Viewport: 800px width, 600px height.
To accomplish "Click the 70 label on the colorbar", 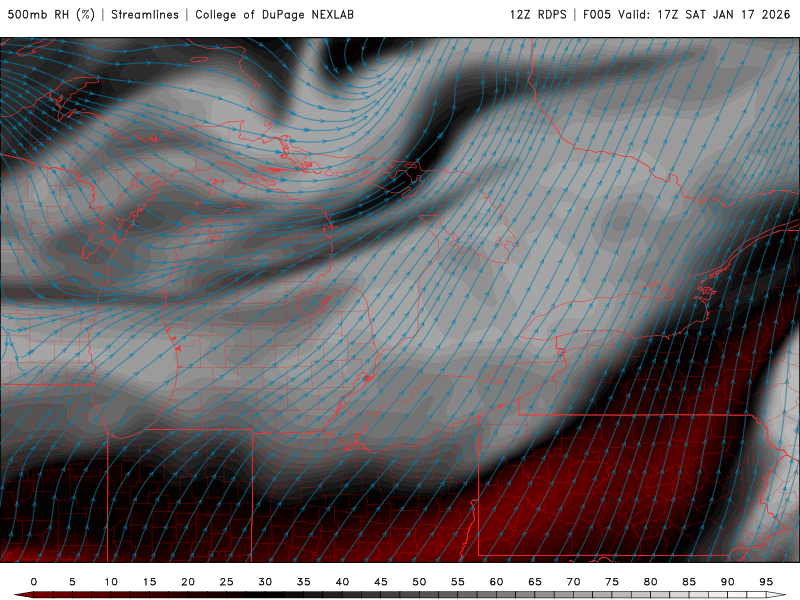I will click(573, 582).
